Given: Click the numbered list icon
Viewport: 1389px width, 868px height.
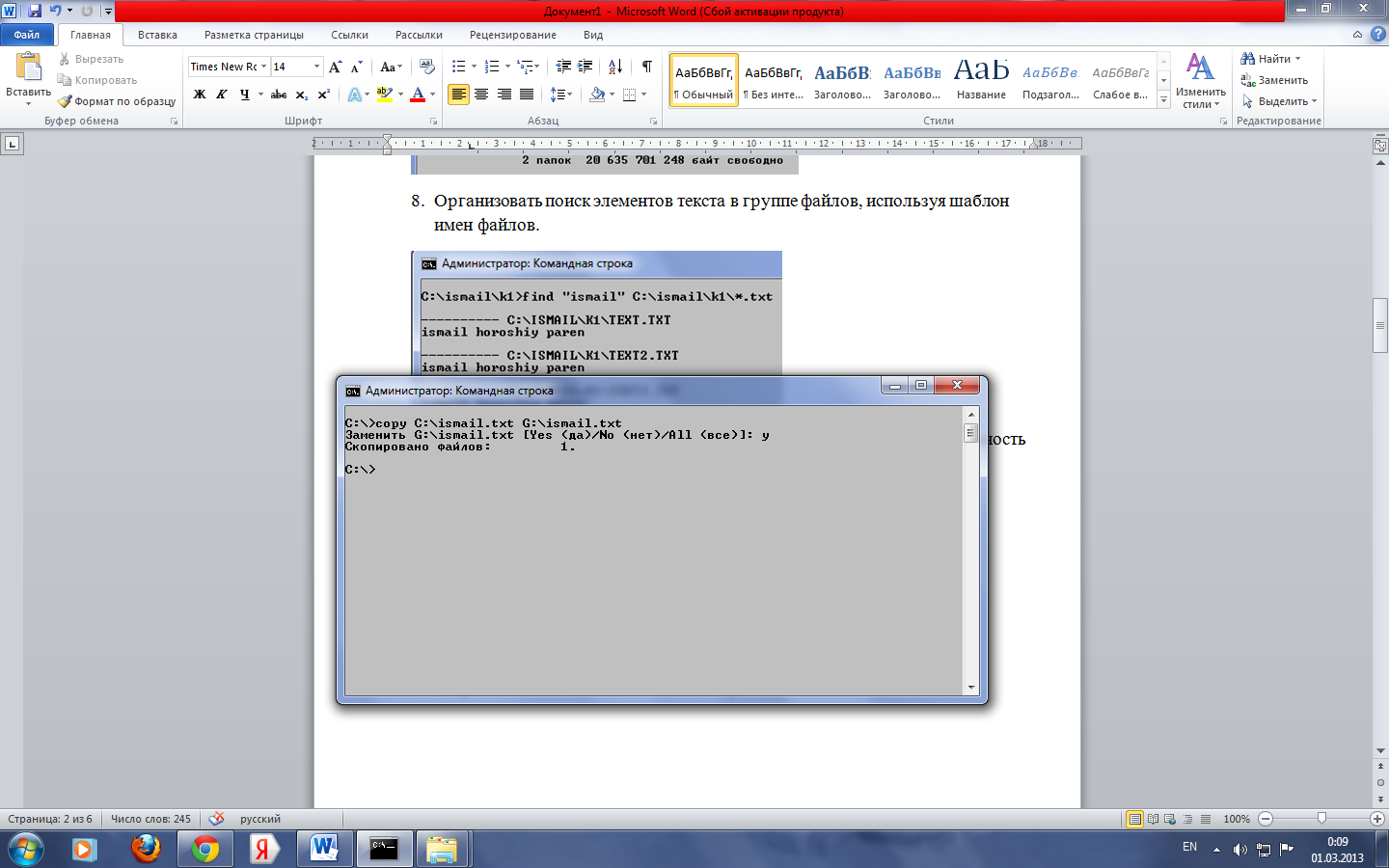Looking at the screenshot, I should point(492,67).
